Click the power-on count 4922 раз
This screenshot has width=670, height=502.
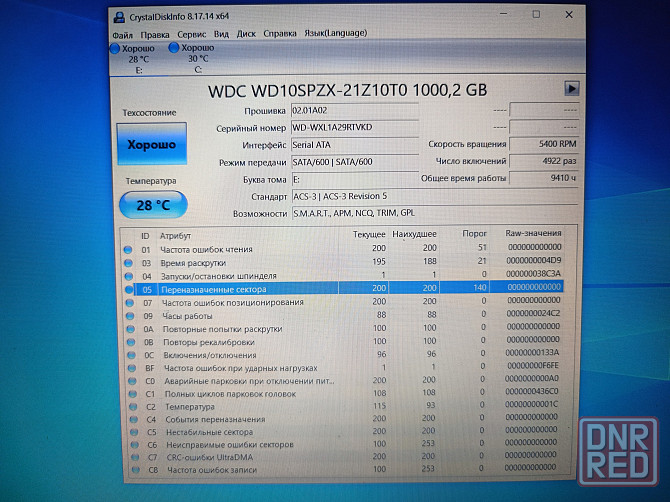[544, 161]
